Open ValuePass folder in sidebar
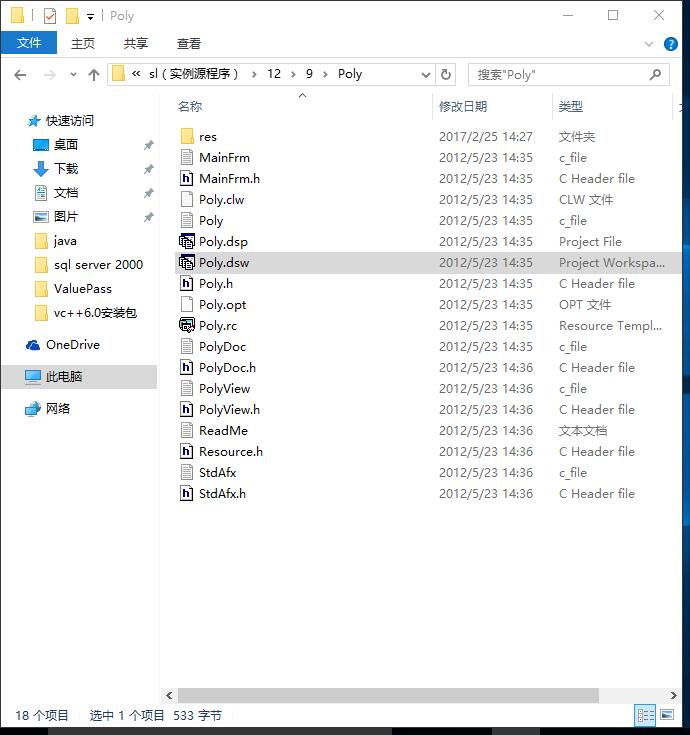Viewport: 690px width, 735px height. (x=73, y=289)
